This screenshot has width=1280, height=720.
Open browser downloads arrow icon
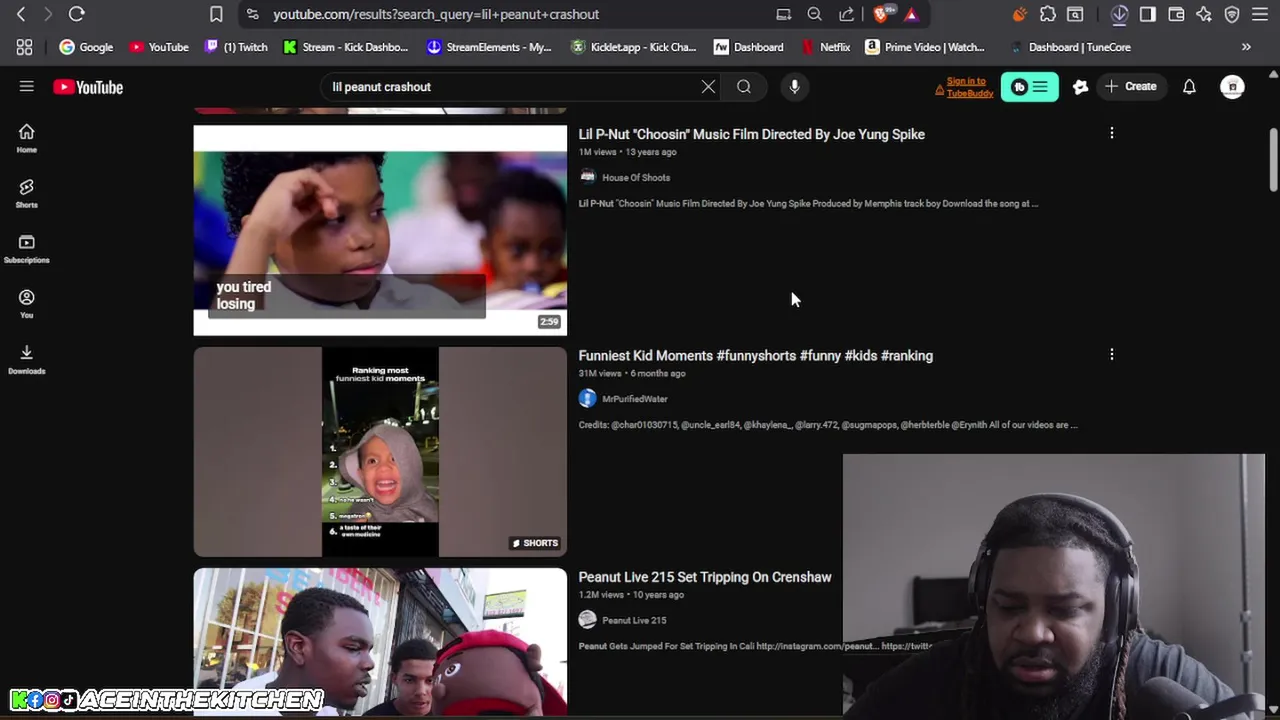tap(1120, 14)
